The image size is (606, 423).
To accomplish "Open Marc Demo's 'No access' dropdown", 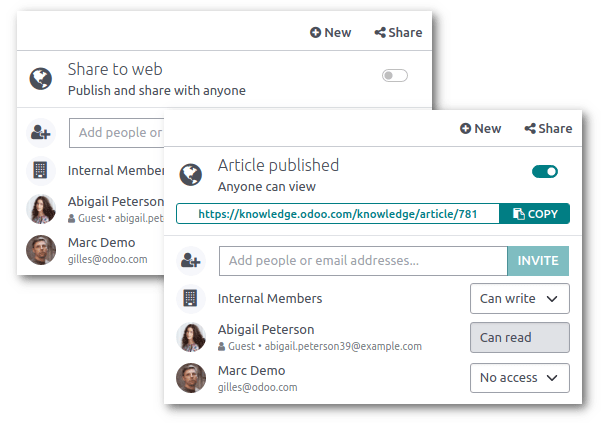I will [519, 377].
